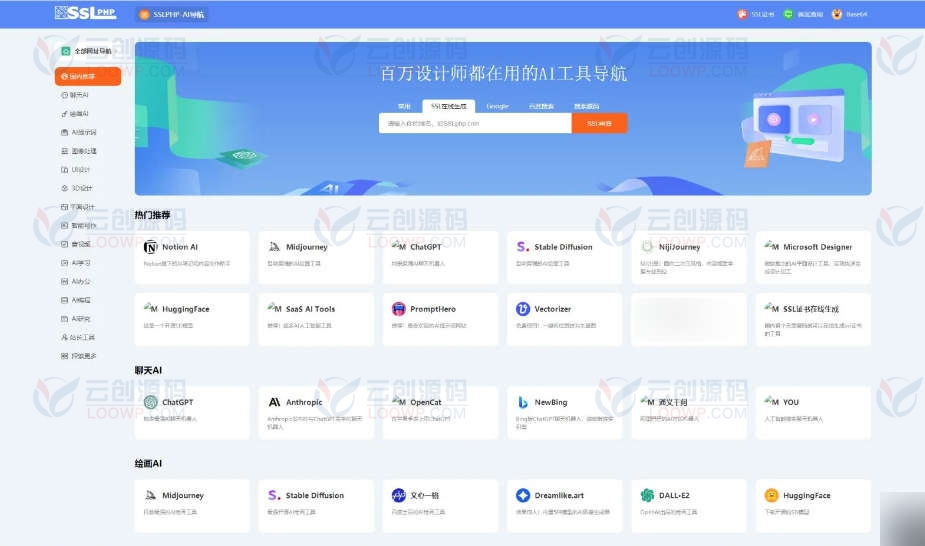Image resolution: width=925 pixels, height=546 pixels.
Task: Go to 绘画AI in the sidebar
Action: tap(75, 113)
